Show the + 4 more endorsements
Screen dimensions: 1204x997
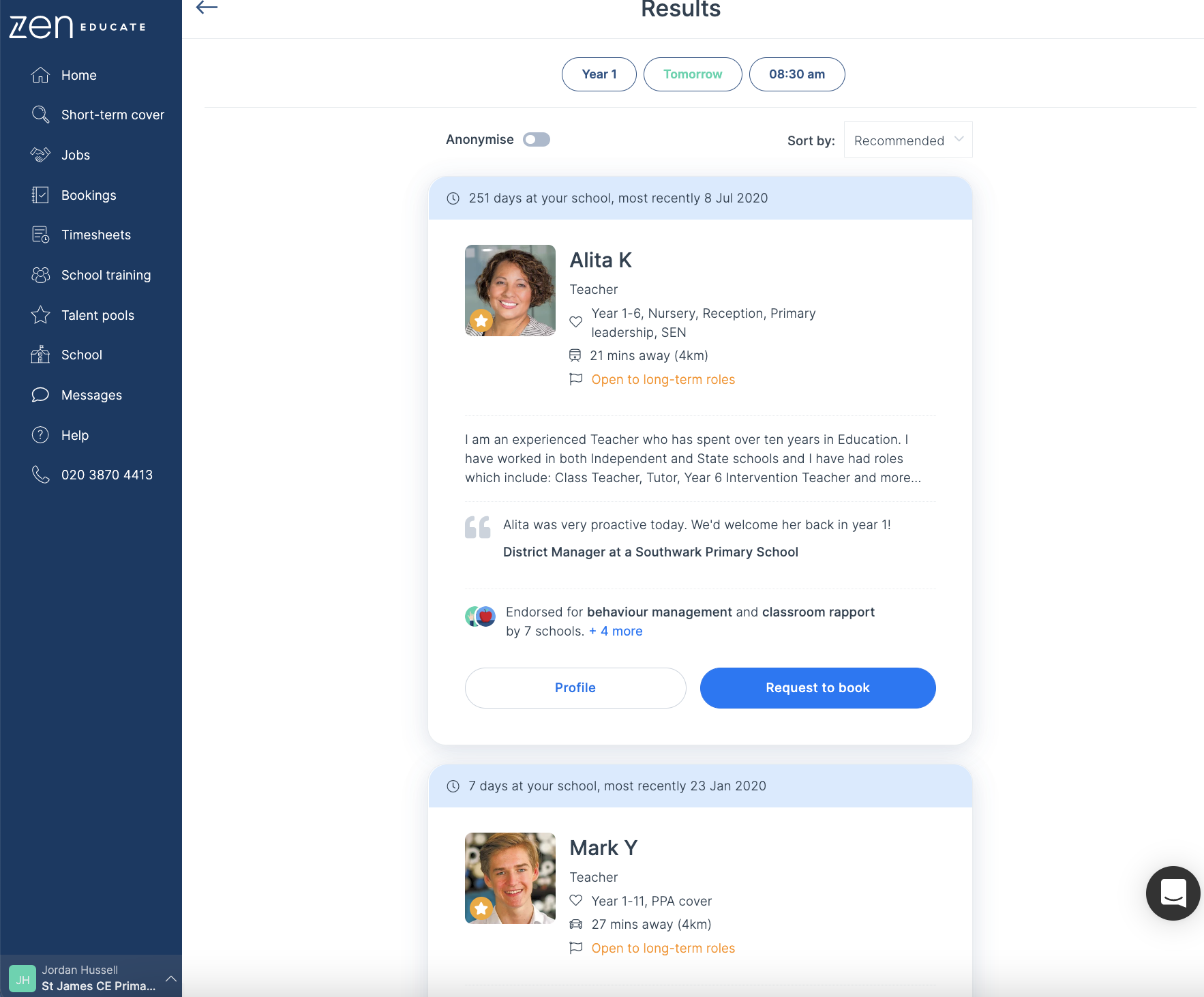[616, 631]
